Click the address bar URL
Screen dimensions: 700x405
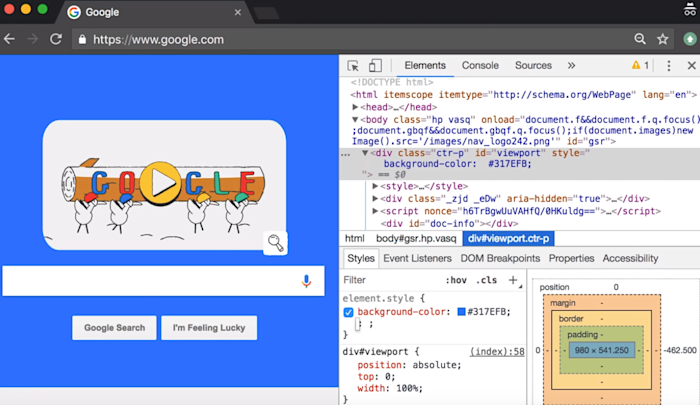coord(158,40)
